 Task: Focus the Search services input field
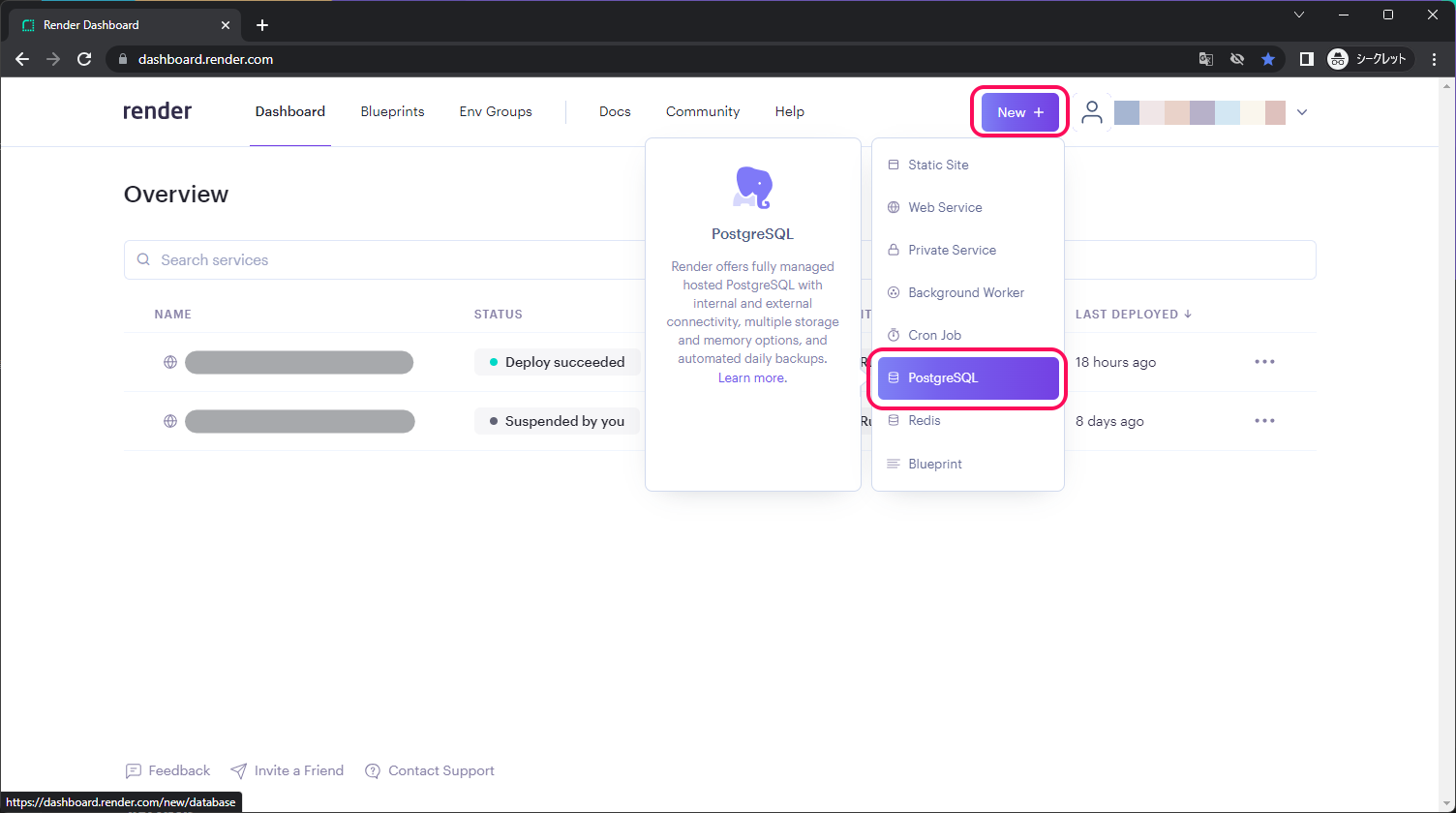[x=720, y=259]
